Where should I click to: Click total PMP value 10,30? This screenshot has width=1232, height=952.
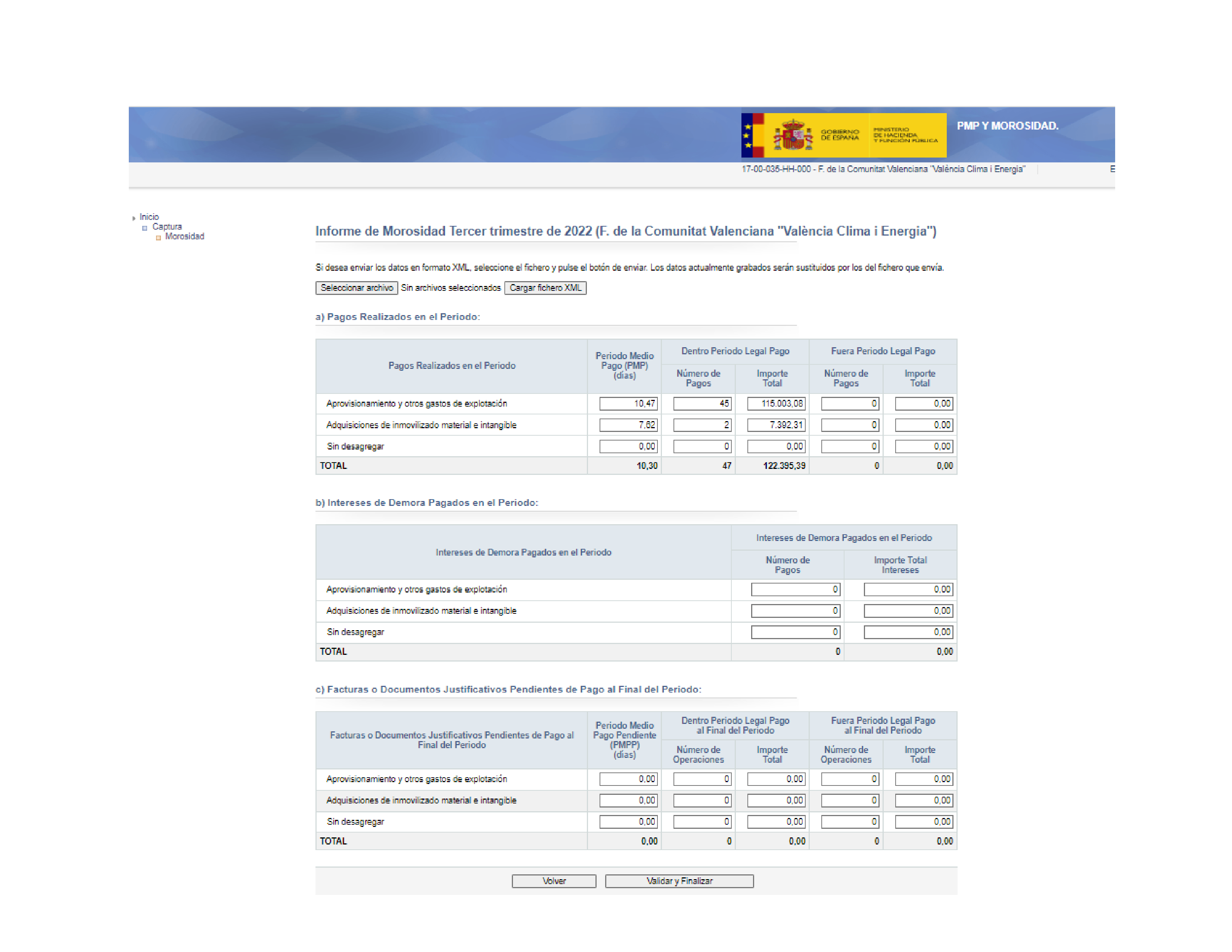coord(647,466)
